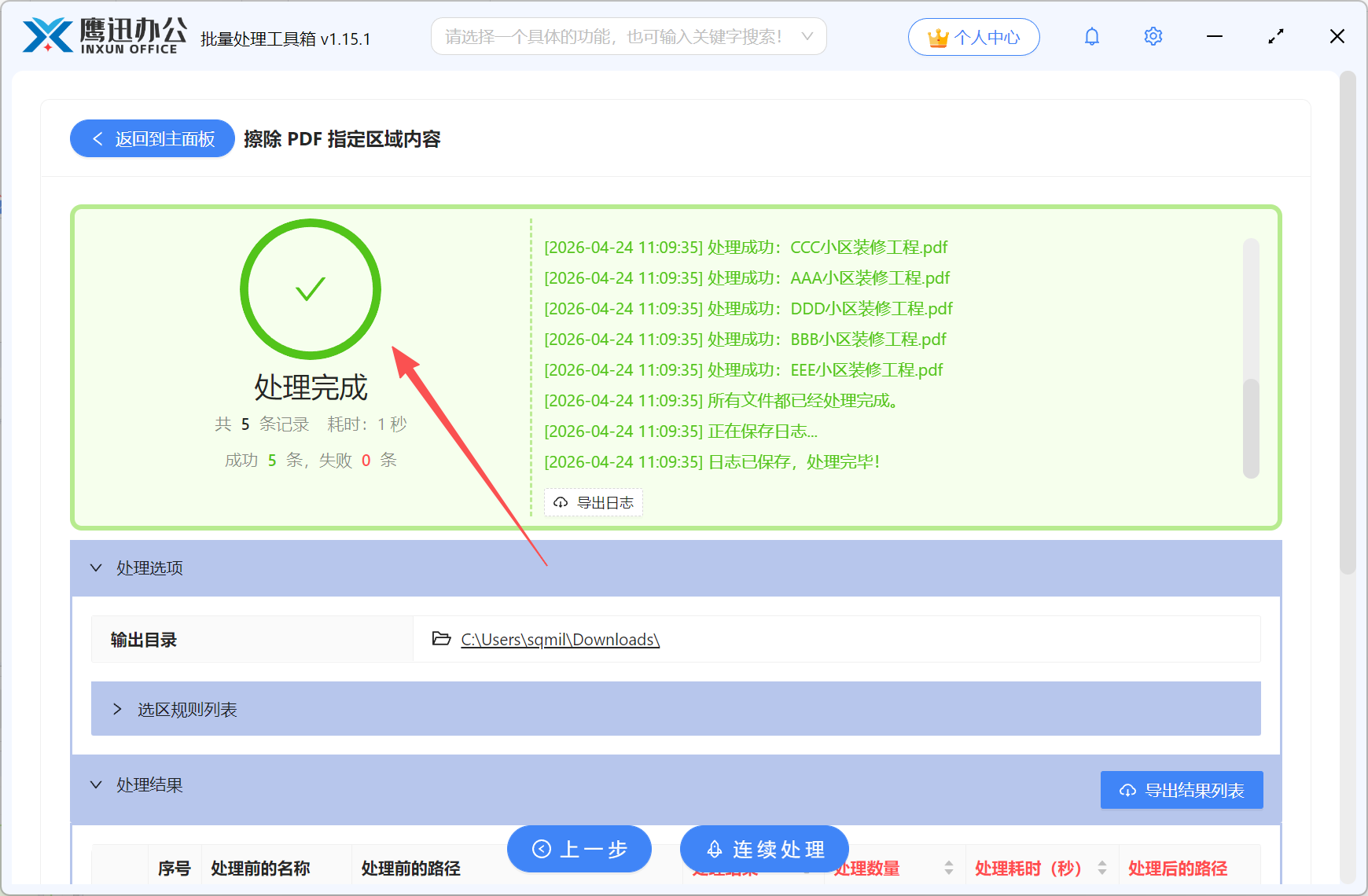Sort table by 处理数量 column
The width and height of the screenshot is (1368, 896).
point(950,868)
